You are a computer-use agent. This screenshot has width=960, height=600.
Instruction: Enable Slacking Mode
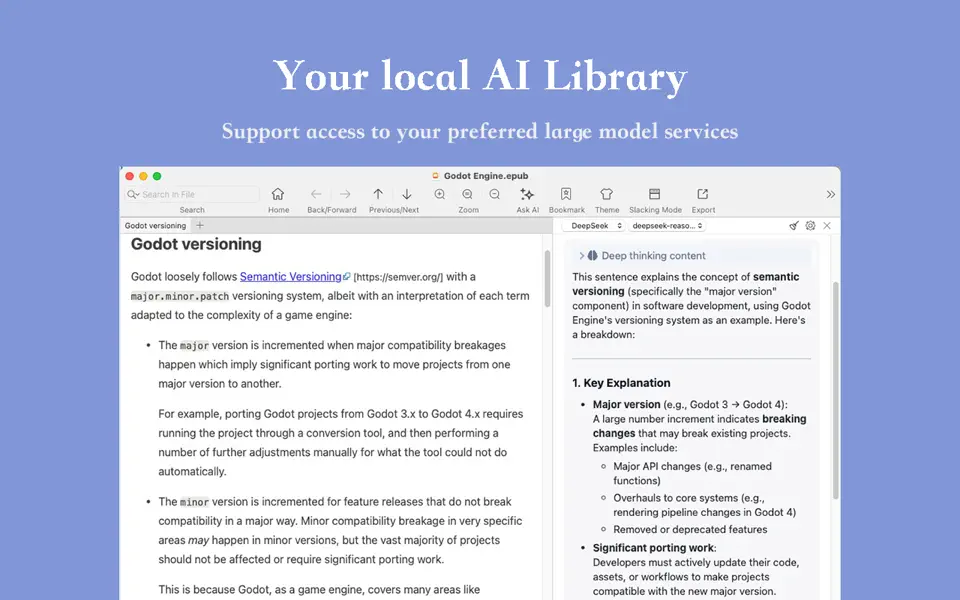coord(655,194)
